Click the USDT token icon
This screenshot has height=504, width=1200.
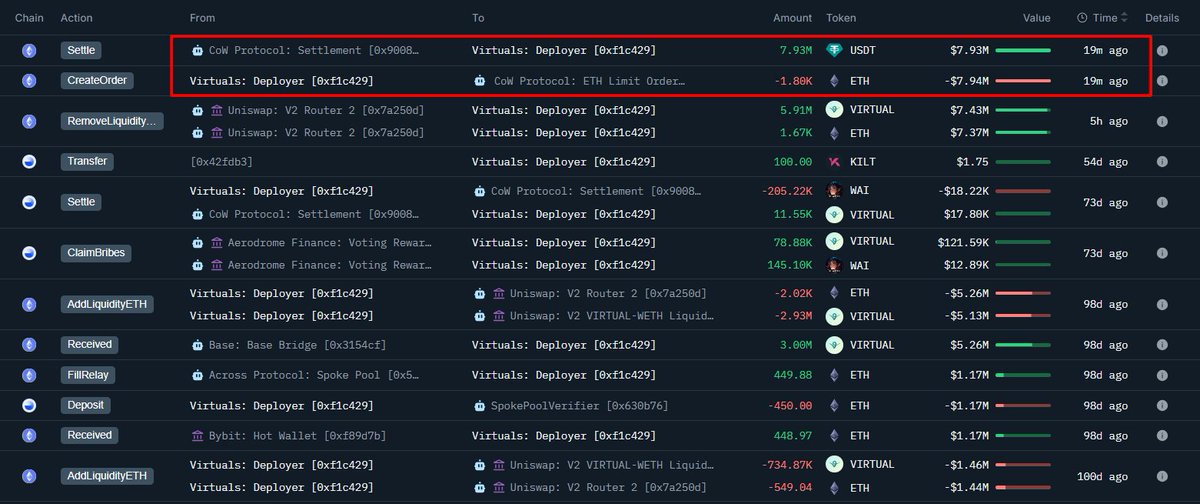pyautogui.click(x=835, y=50)
